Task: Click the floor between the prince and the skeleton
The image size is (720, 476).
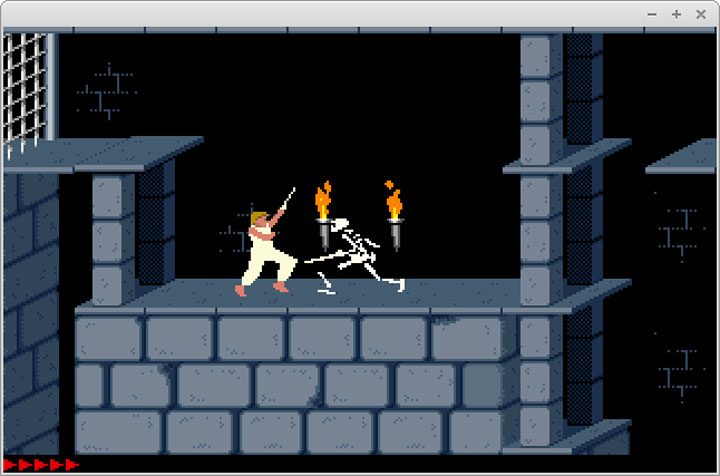Action: click(x=305, y=294)
